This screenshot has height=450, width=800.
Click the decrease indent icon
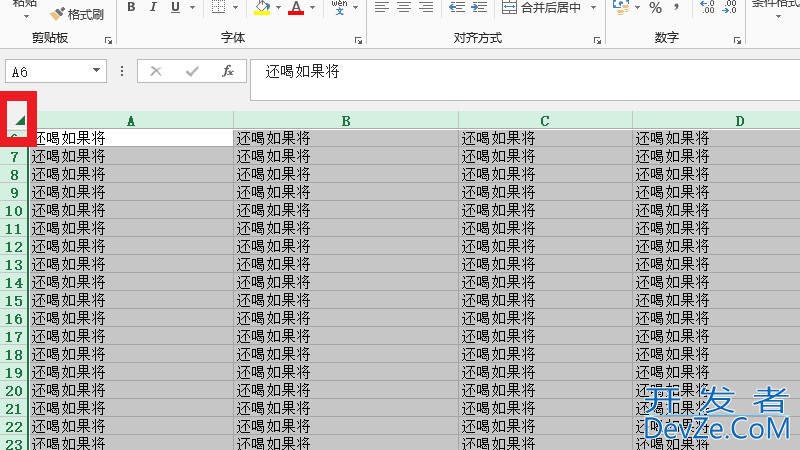[457, 7]
